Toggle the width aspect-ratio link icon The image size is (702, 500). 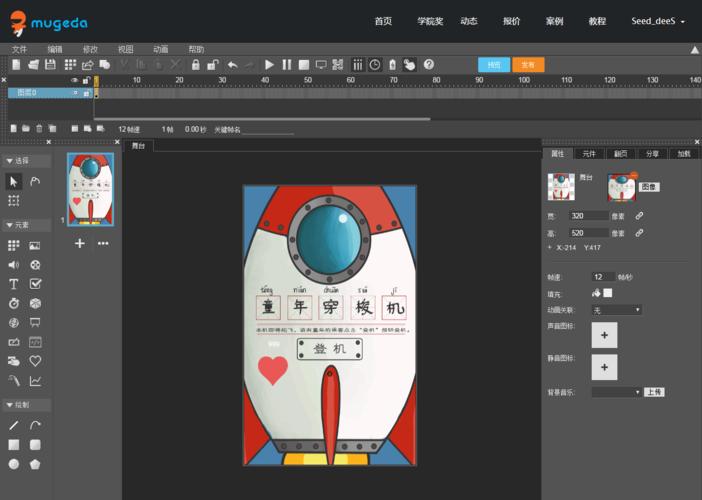[639, 216]
